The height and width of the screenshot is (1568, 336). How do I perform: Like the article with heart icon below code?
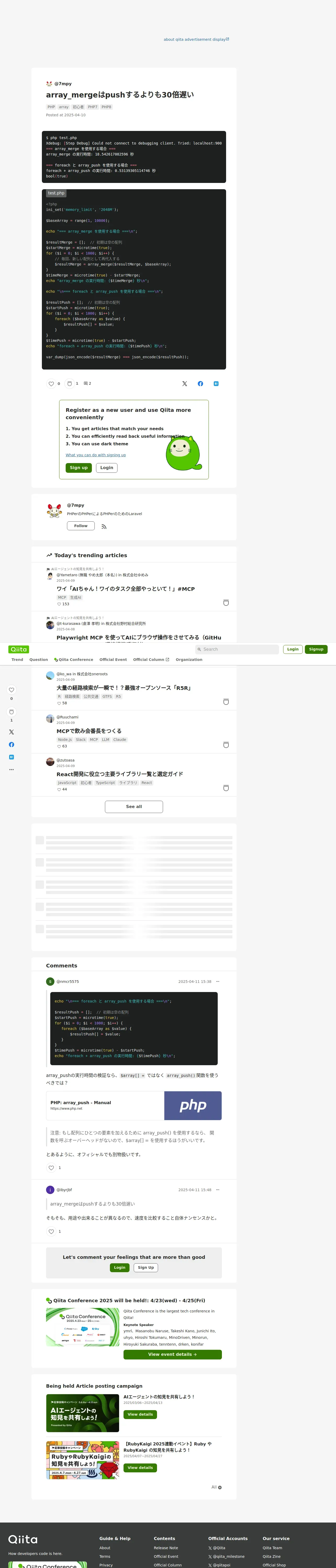pyautogui.click(x=51, y=383)
